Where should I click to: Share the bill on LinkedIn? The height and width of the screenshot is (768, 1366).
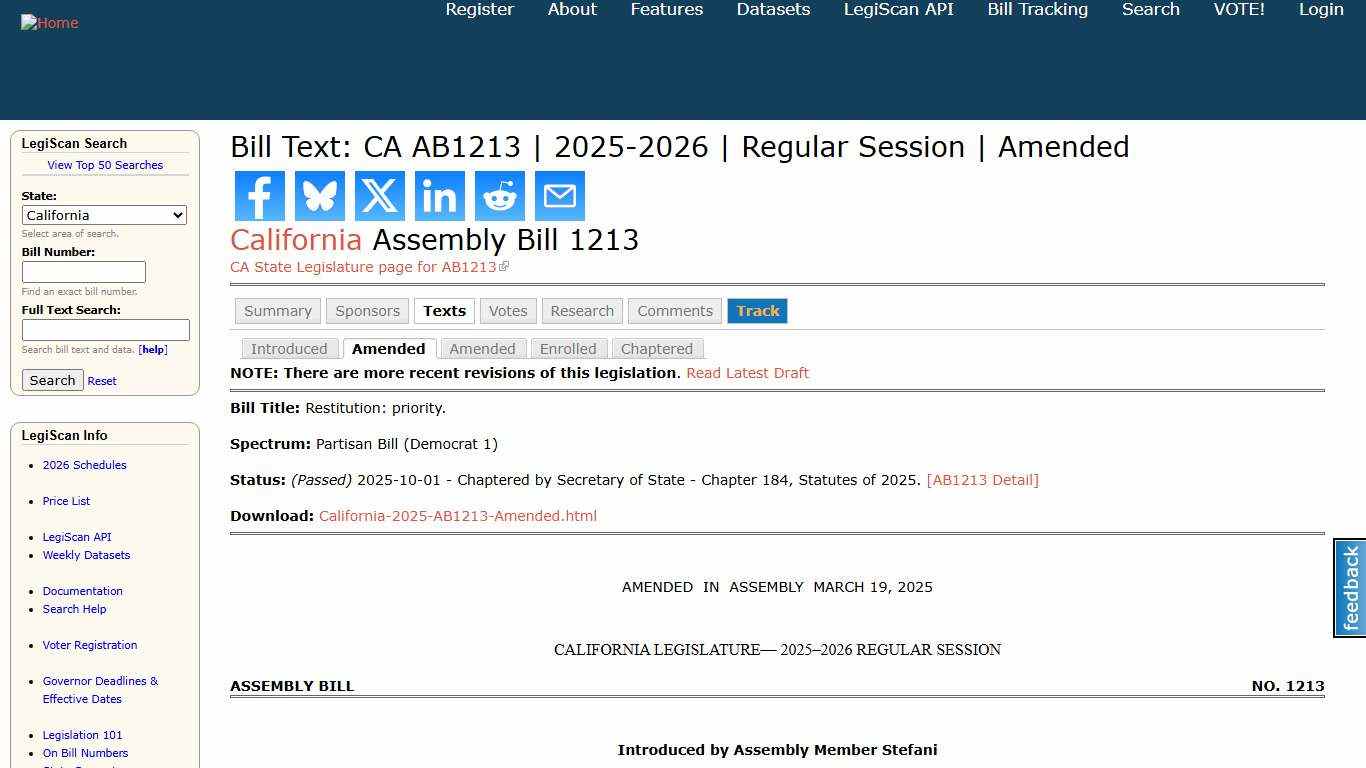pyautogui.click(x=439, y=196)
